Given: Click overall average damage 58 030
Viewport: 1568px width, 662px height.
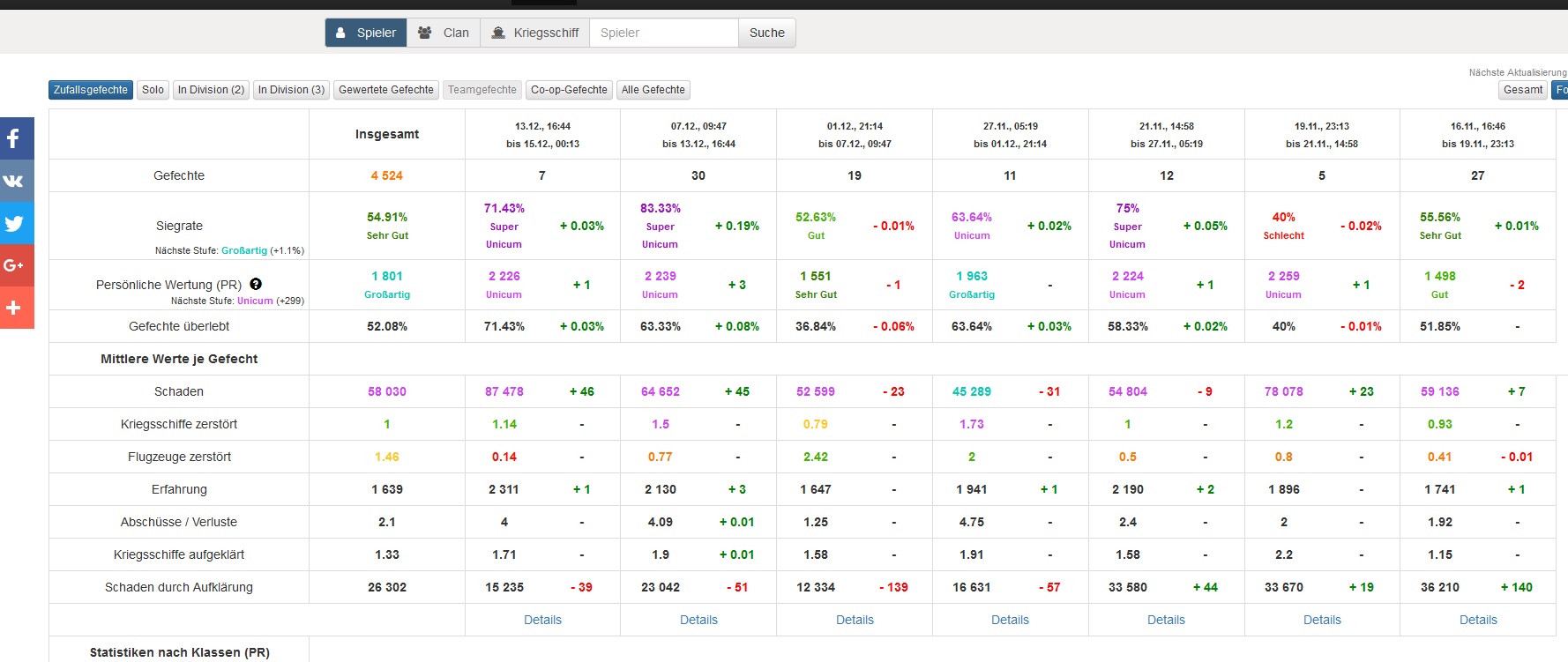Looking at the screenshot, I should tap(386, 391).
